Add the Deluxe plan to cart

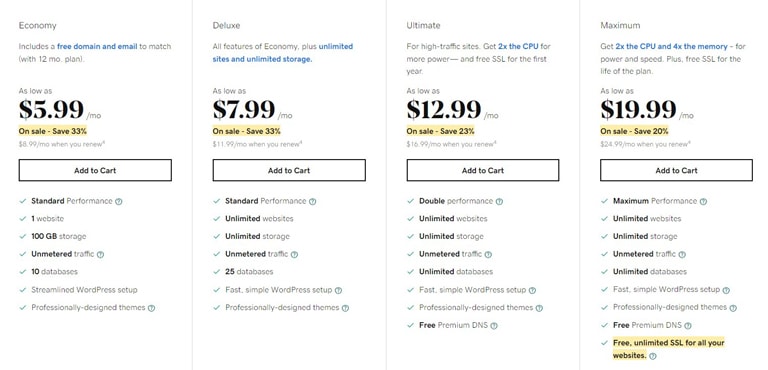289,170
